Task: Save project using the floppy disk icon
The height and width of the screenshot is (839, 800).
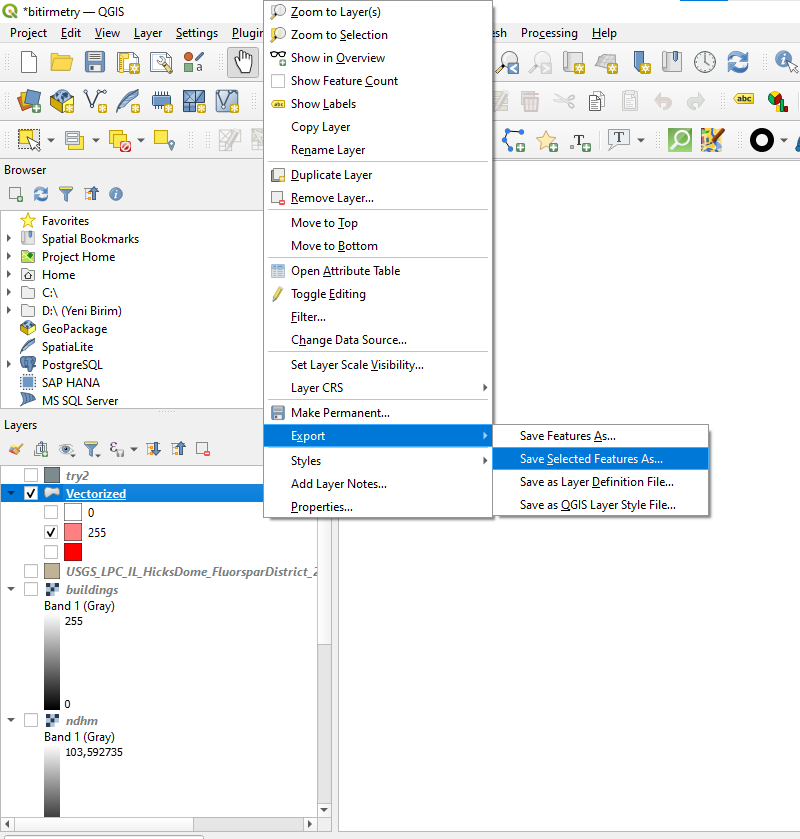Action: (95, 62)
